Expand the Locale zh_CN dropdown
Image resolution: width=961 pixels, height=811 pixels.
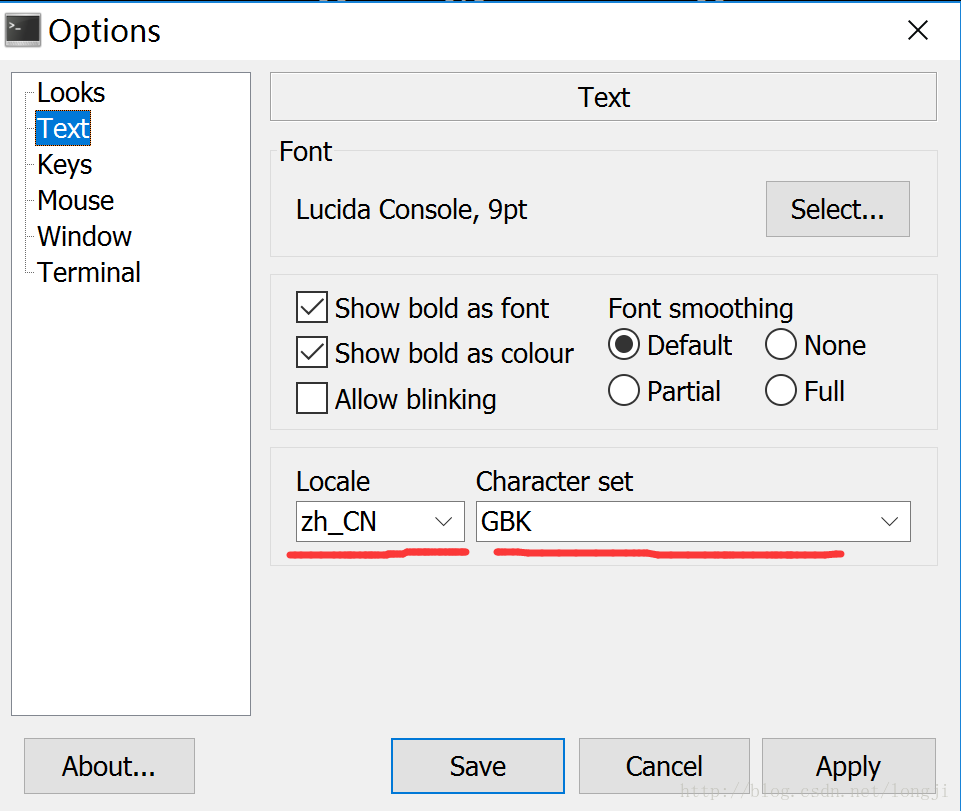point(380,522)
